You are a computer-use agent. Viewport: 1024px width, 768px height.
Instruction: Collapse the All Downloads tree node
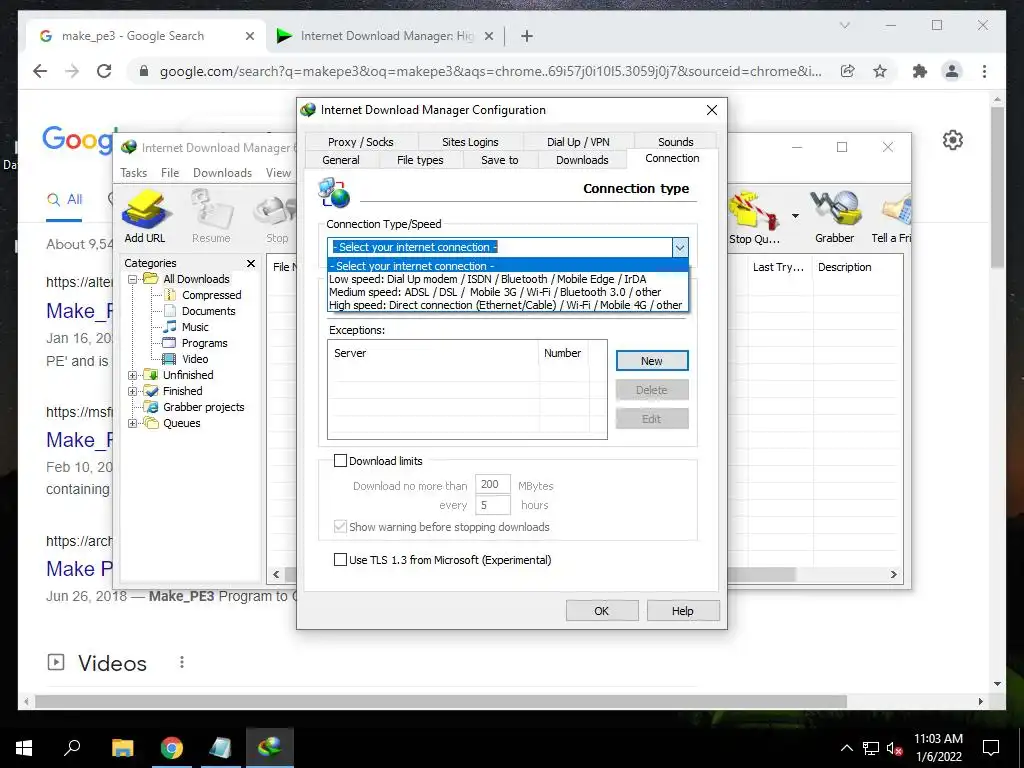click(x=133, y=280)
